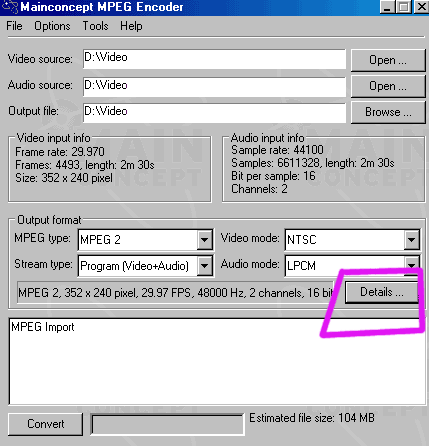This screenshot has width=429, height=446.
Task: Start encoding with the Convert button
Action: pos(45,424)
